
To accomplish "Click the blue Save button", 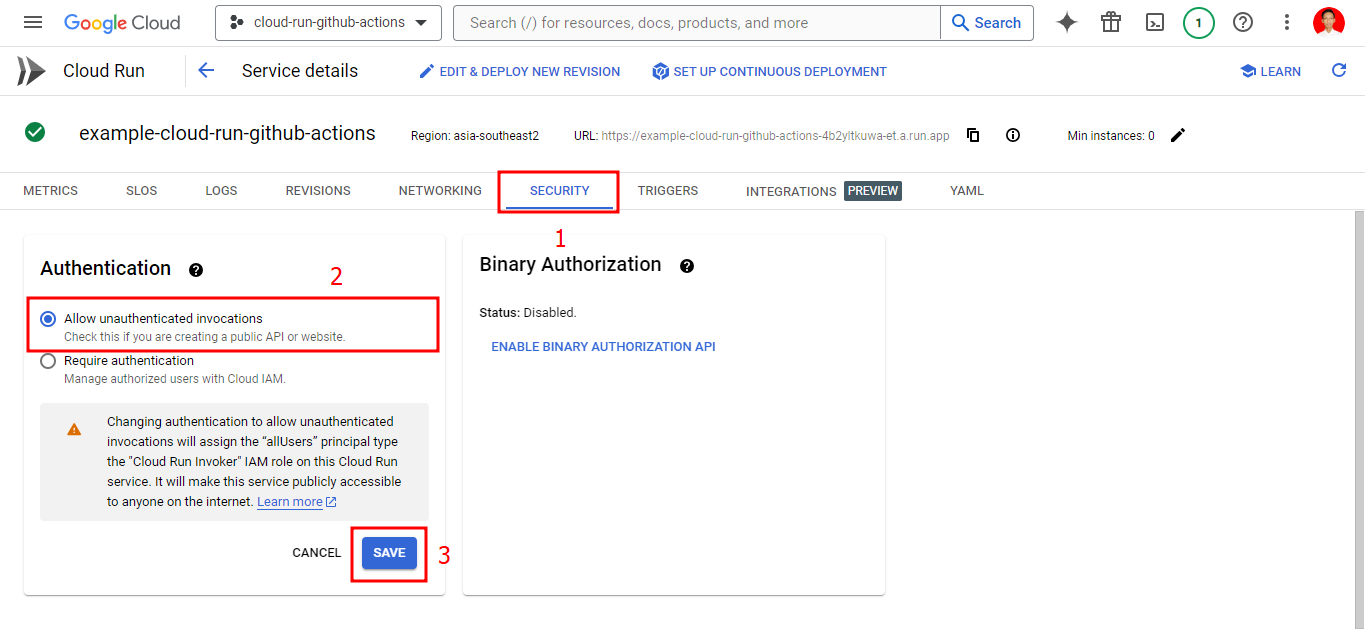I will [x=389, y=553].
